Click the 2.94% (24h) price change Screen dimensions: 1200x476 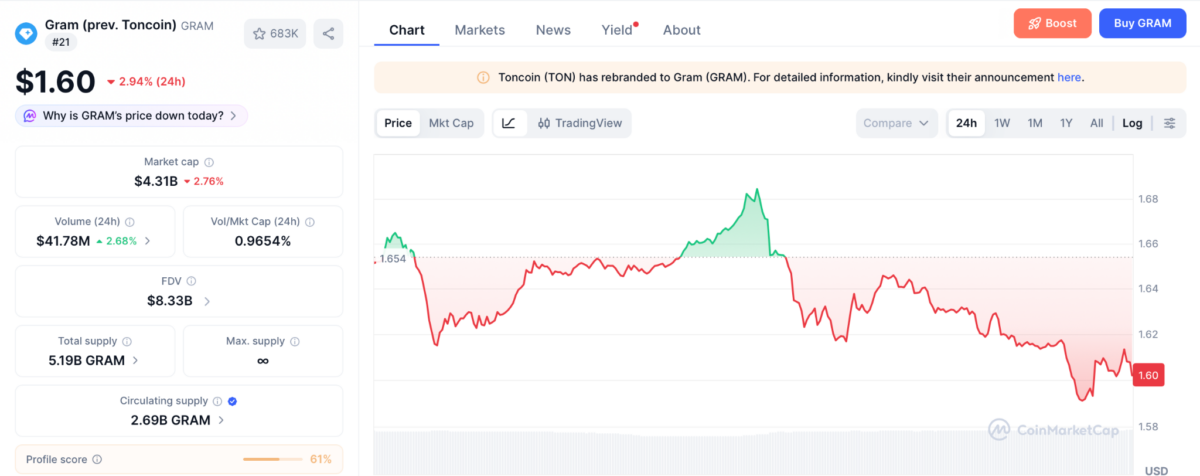coord(145,82)
